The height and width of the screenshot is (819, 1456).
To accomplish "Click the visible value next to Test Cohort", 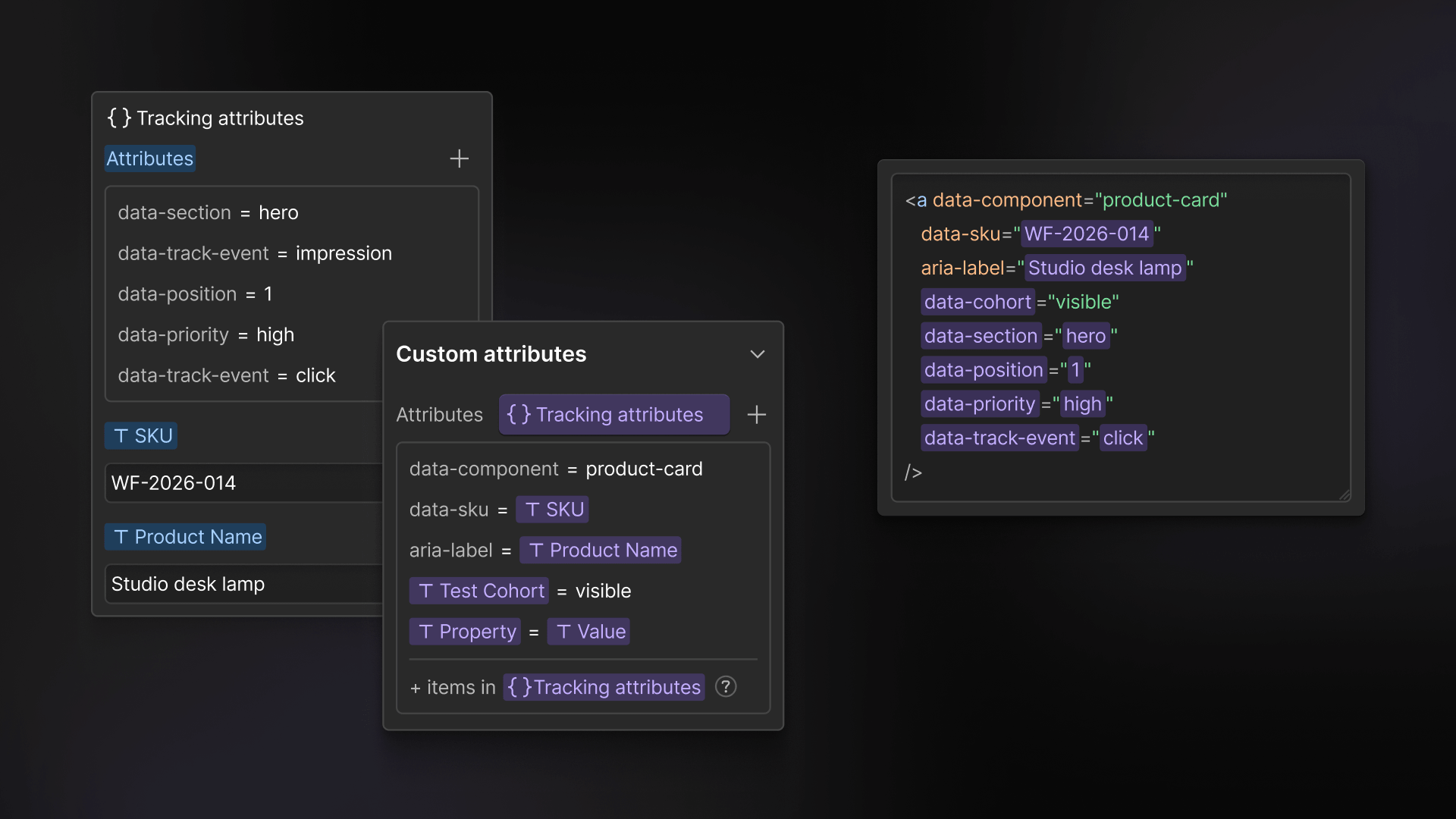I will pos(603,591).
